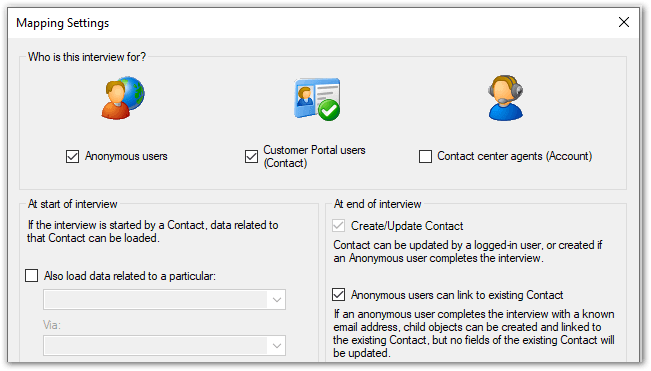The image size is (651, 371).
Task: Click Customer Portal users (Contact) label text
Action: [x=314, y=156]
